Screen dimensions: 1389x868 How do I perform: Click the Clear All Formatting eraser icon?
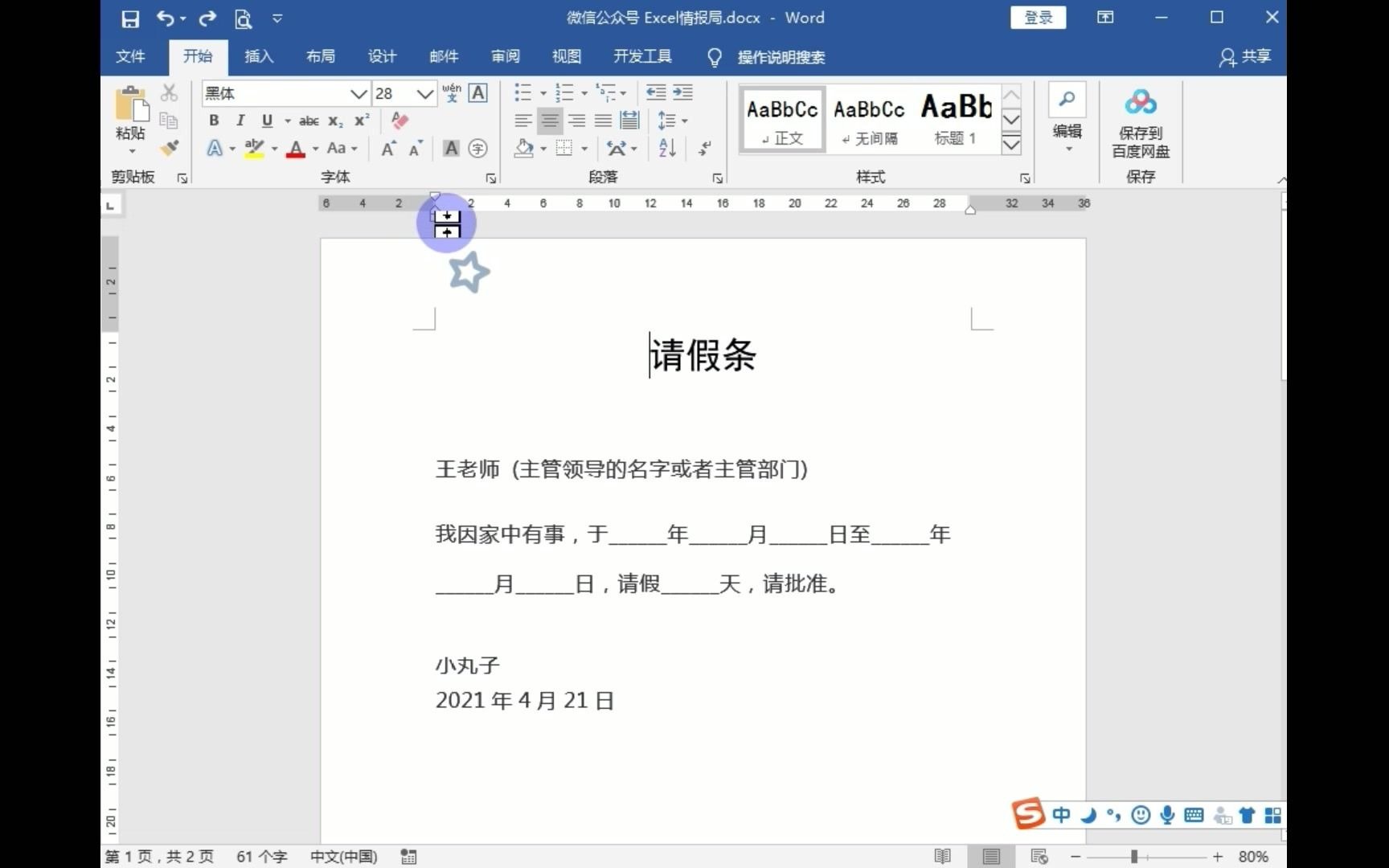[x=399, y=121]
